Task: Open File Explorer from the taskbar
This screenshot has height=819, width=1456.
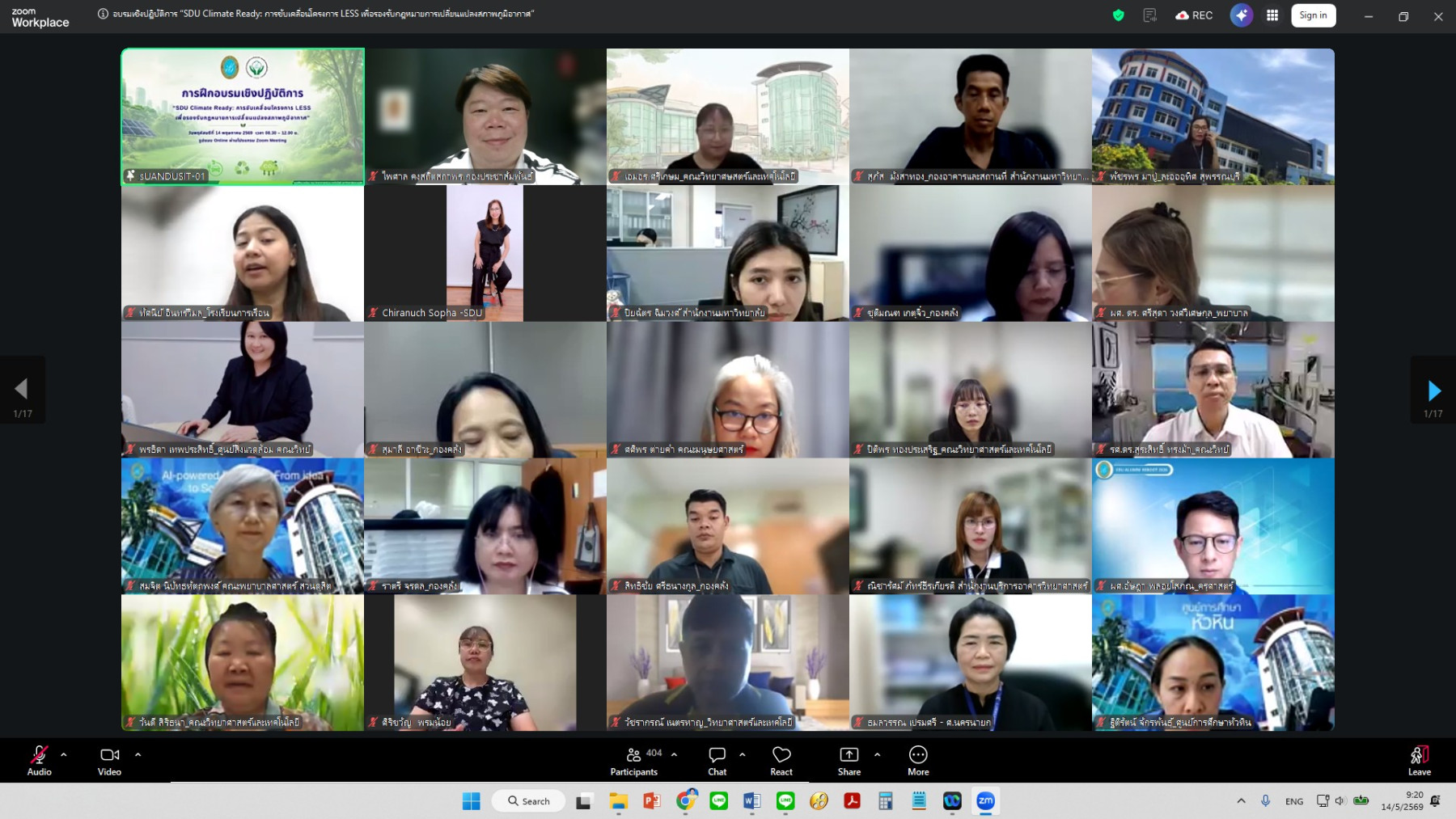Action: point(618,801)
